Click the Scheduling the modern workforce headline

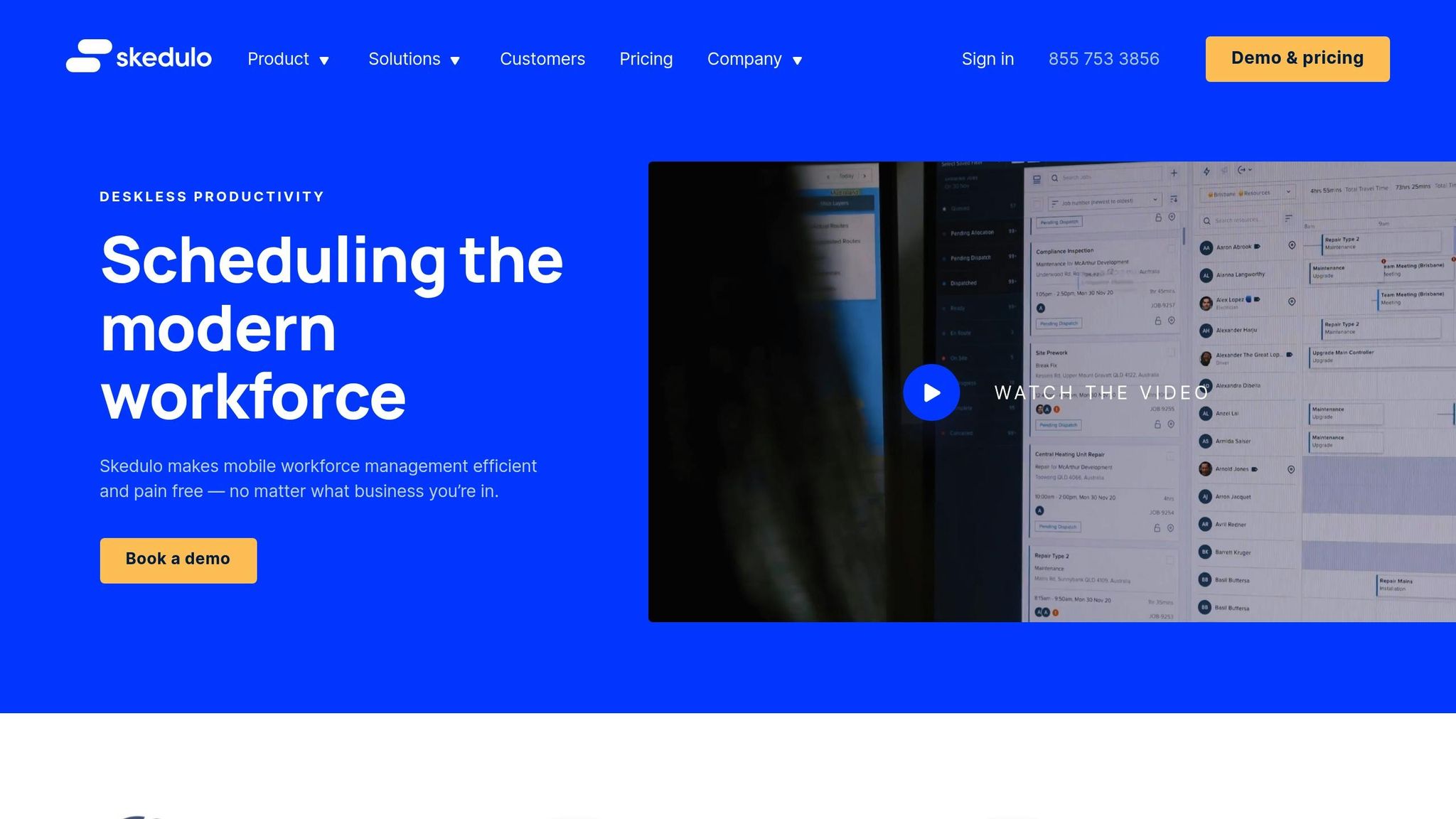tap(332, 328)
